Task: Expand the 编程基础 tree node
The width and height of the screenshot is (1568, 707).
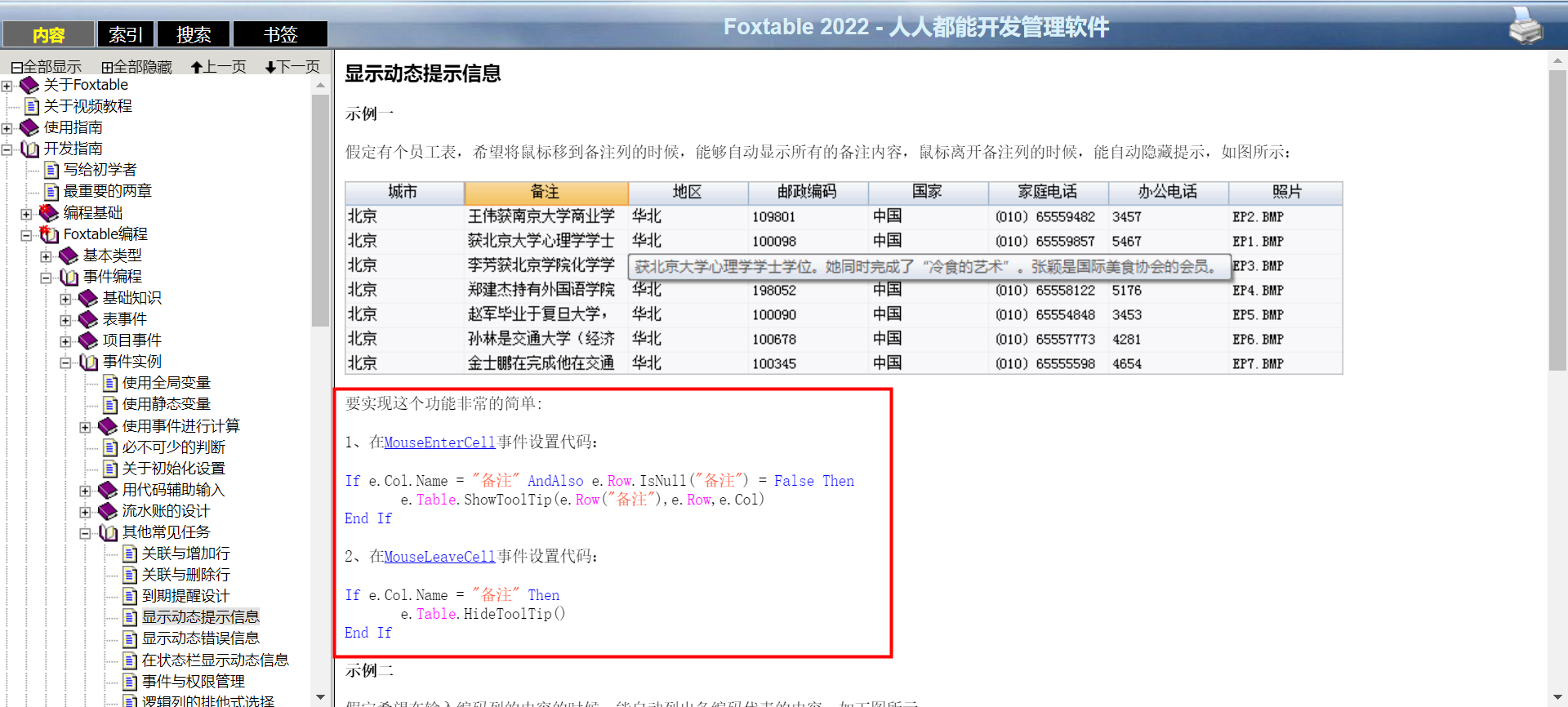Action: coord(26,214)
